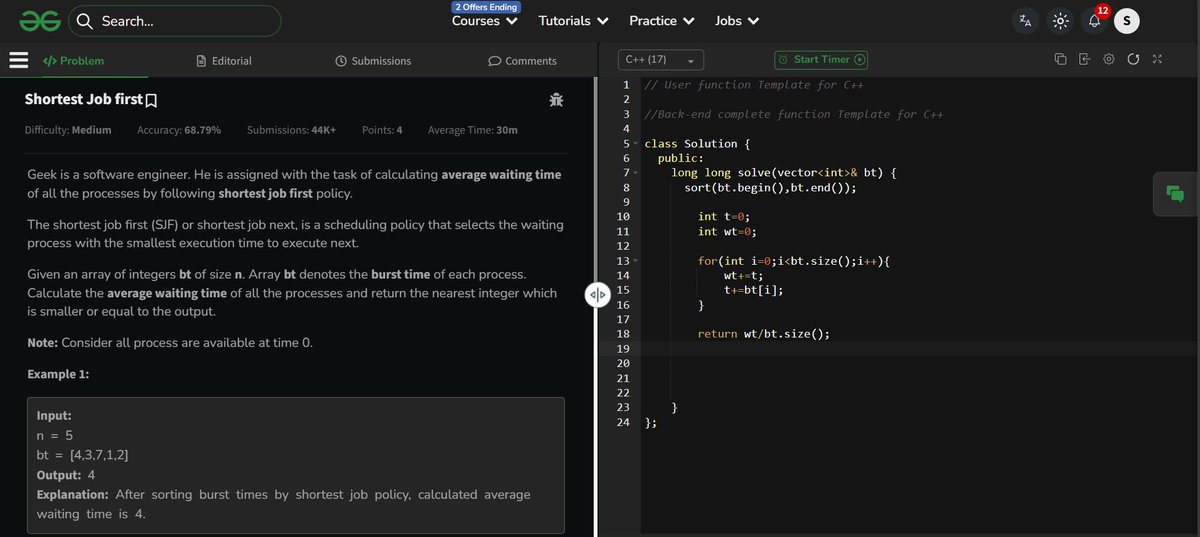Collapse the solve function fold arrow

tap(636, 174)
